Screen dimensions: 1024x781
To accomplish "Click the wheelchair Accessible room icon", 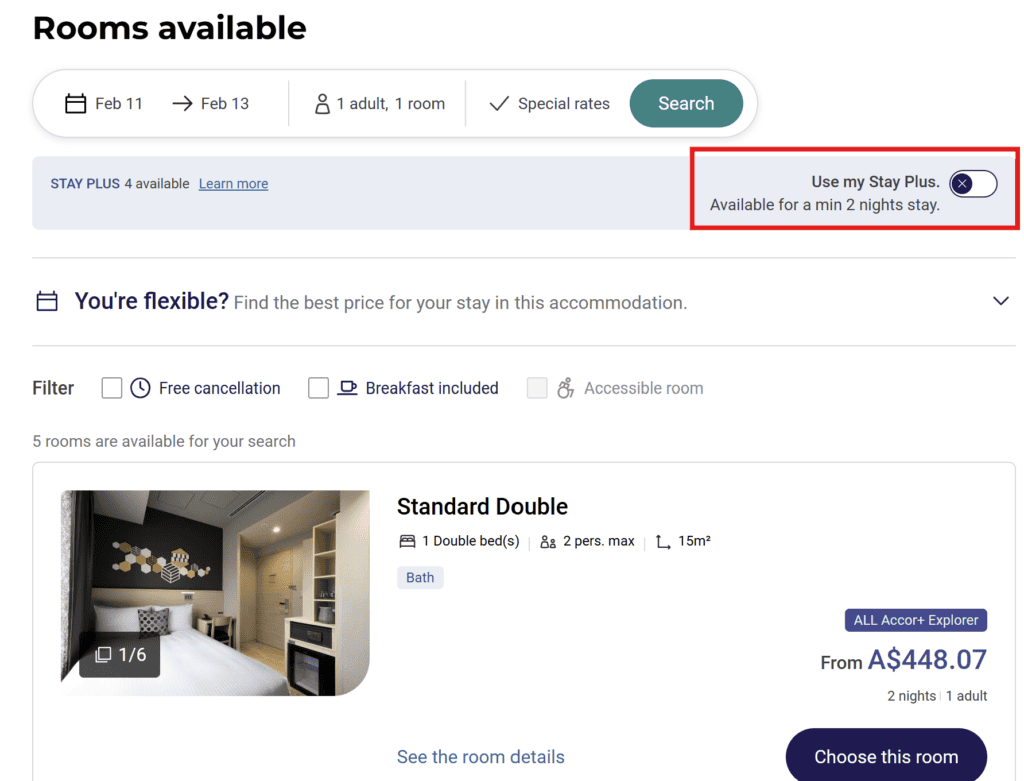I will point(566,388).
